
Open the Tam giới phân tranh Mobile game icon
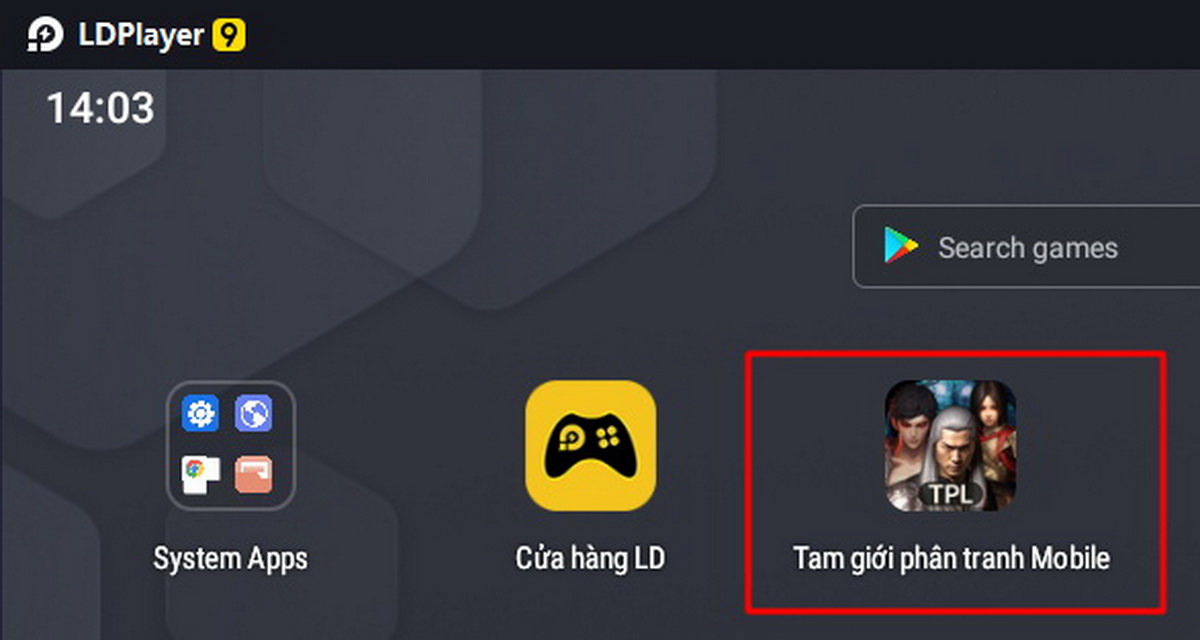point(950,445)
